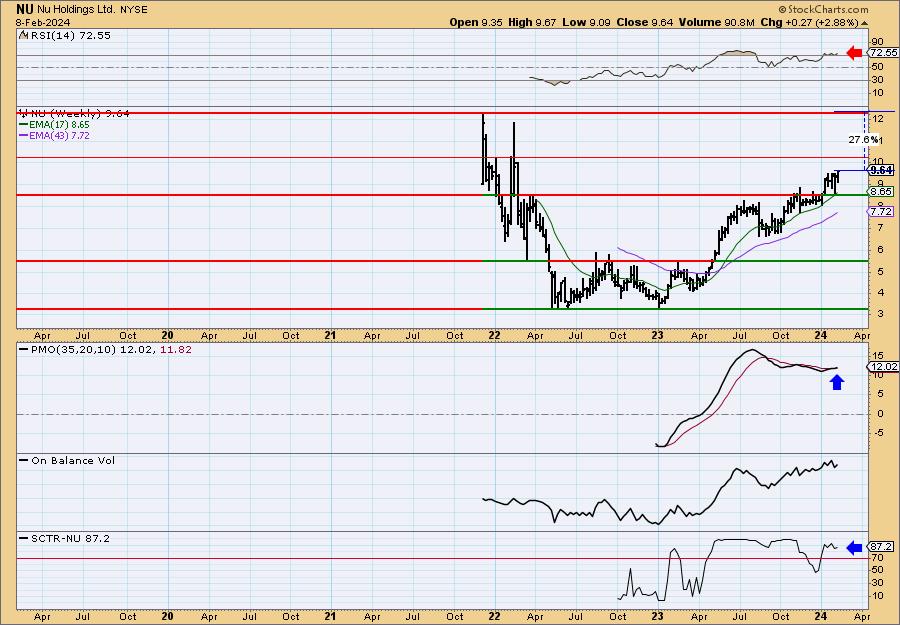Click the High 9.67 quote value
This screenshot has width=900, height=625.
(x=532, y=22)
